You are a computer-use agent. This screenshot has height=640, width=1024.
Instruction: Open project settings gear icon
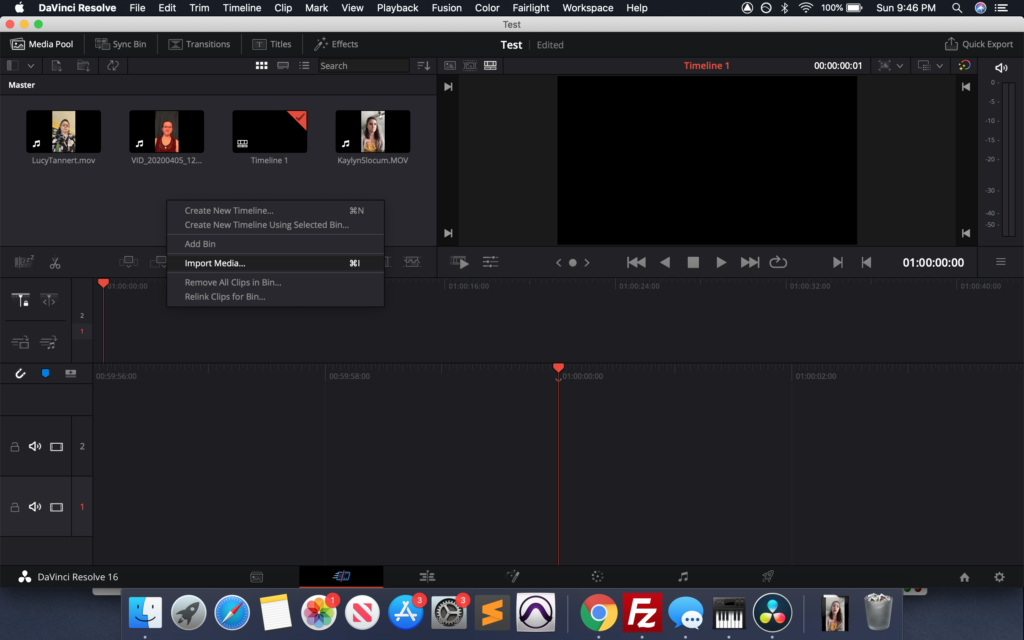(998, 577)
